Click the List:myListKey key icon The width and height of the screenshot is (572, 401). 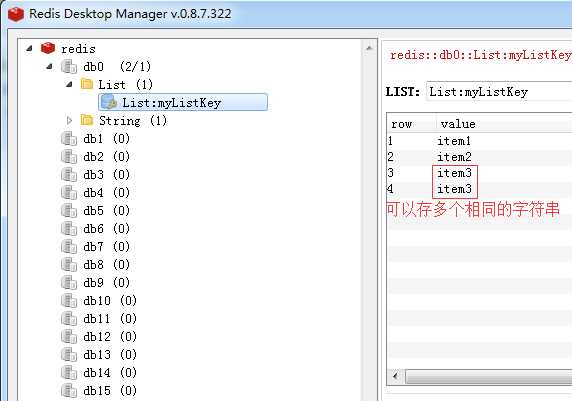click(109, 102)
